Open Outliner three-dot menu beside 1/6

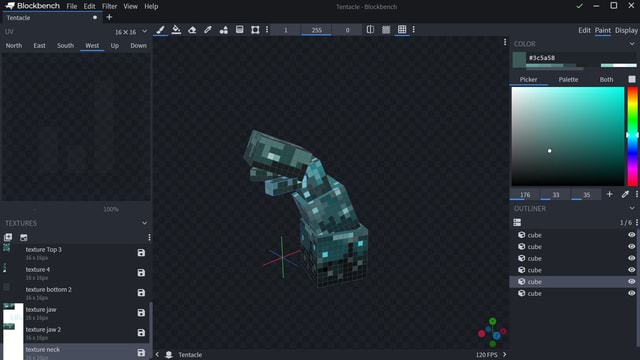637,222
